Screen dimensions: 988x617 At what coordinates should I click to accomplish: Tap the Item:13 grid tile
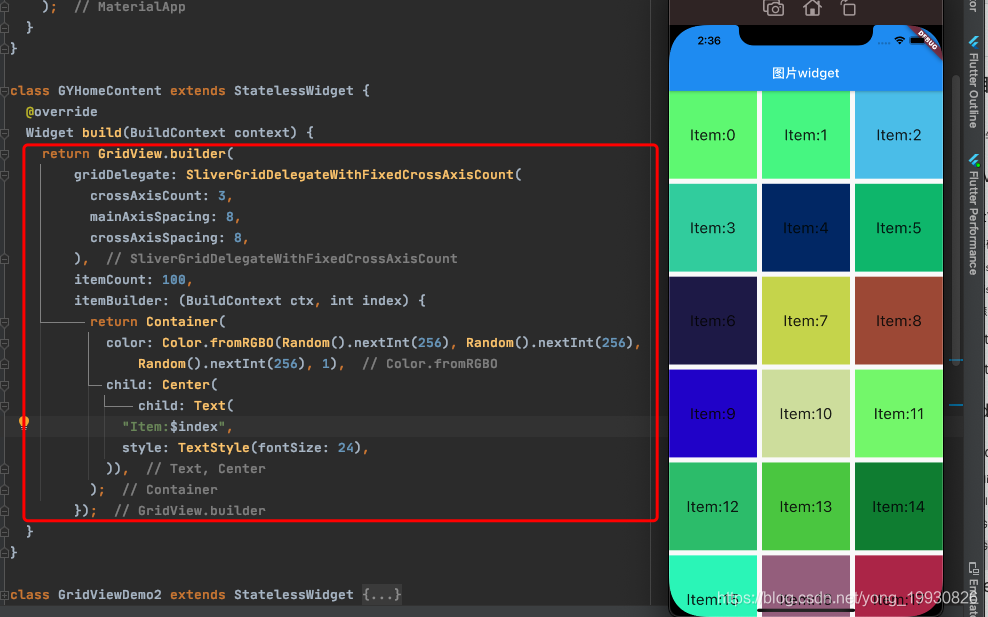(805, 507)
